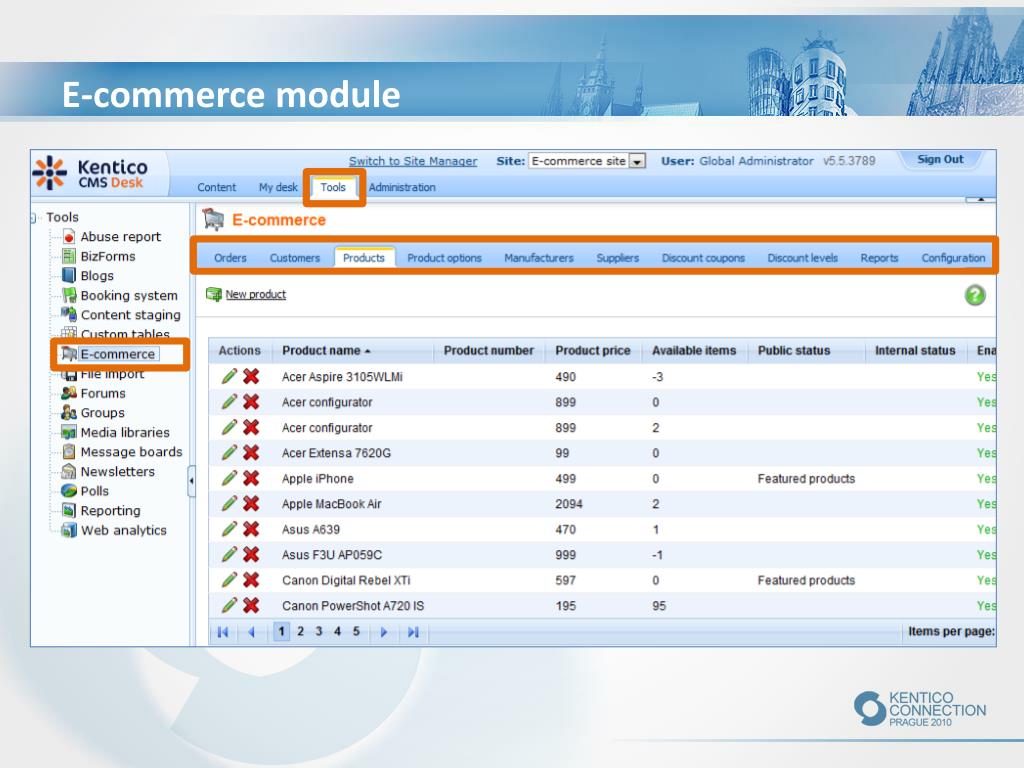This screenshot has width=1024, height=768.
Task: Open the Reports tab
Action: click(x=880, y=258)
